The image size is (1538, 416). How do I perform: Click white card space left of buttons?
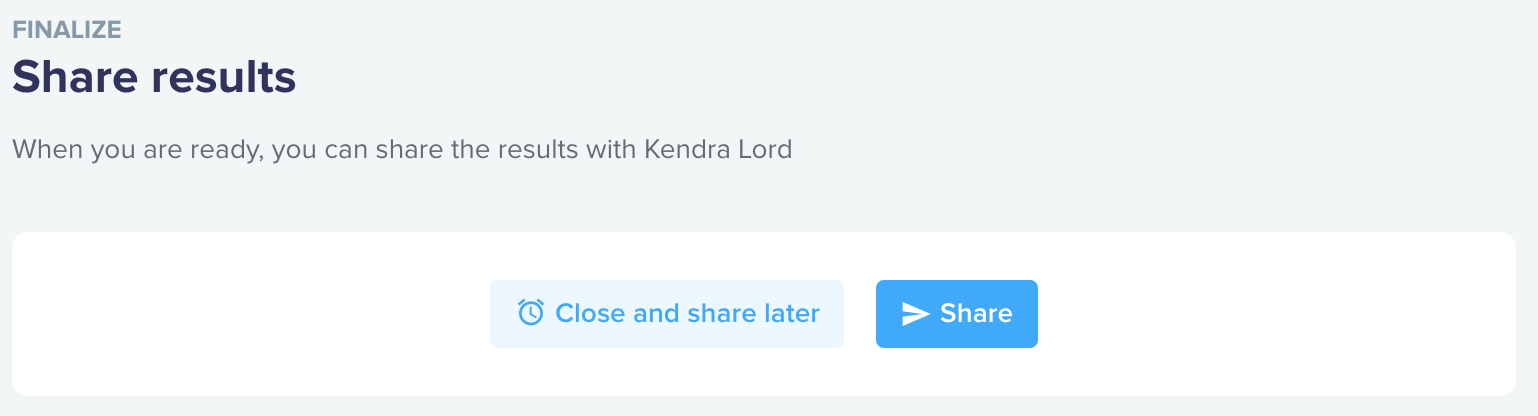coord(250,314)
